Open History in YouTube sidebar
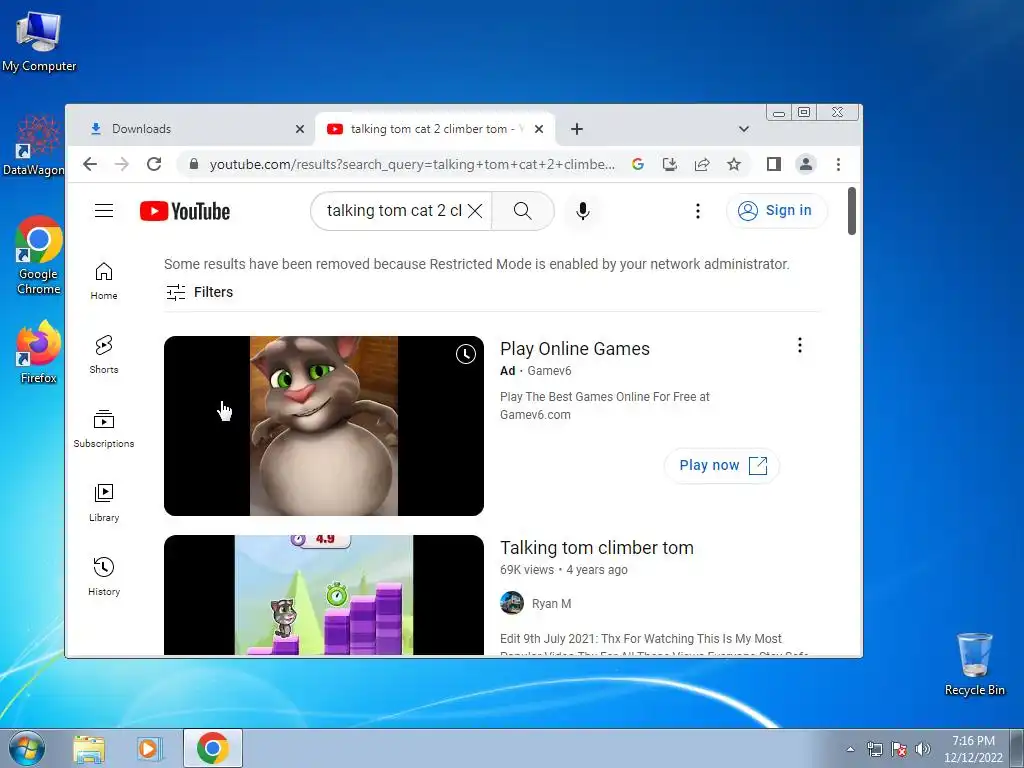This screenshot has width=1024, height=768. [104, 577]
